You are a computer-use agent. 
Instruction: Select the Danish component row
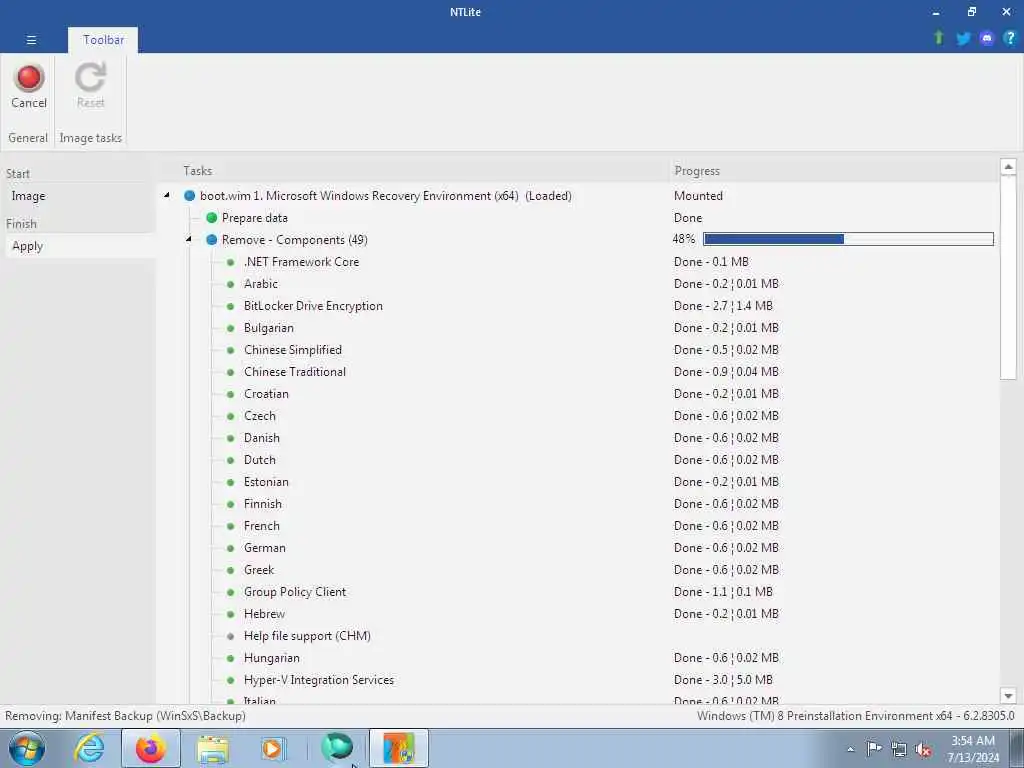tap(261, 438)
